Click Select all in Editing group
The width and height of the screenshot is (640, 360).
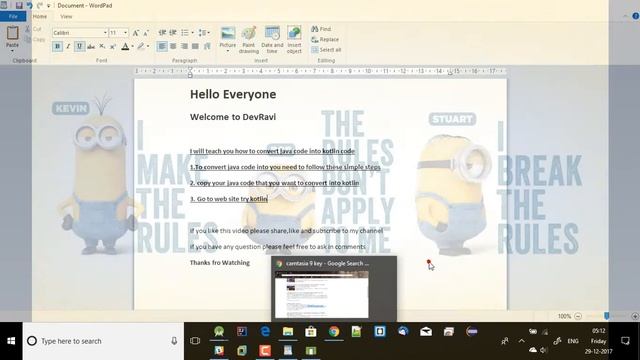[326, 50]
